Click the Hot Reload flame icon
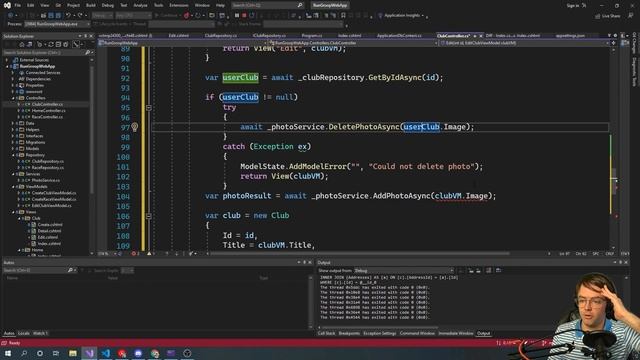 click(187, 16)
